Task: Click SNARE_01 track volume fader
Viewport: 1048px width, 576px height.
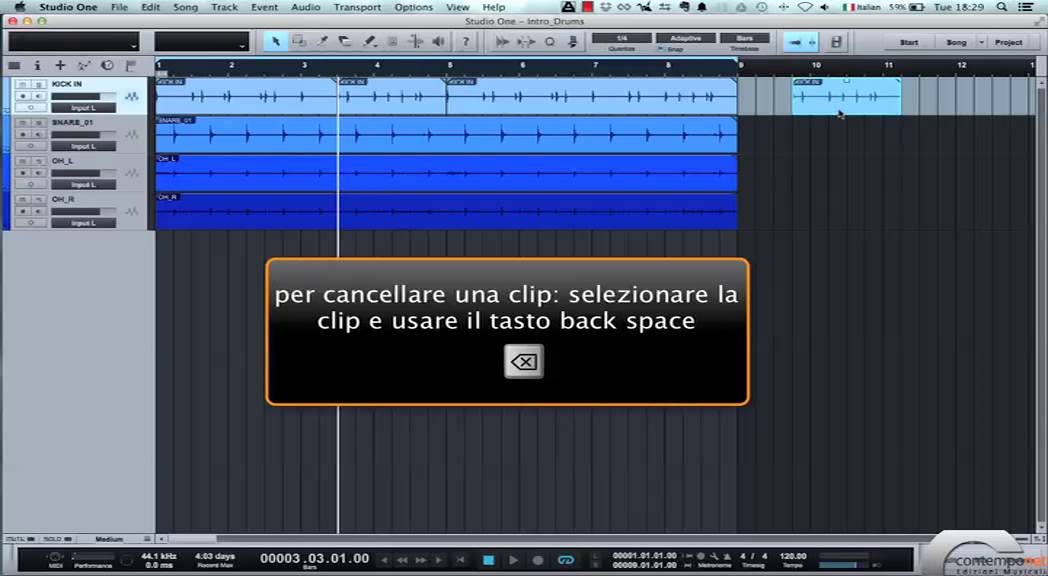Action: click(x=84, y=135)
